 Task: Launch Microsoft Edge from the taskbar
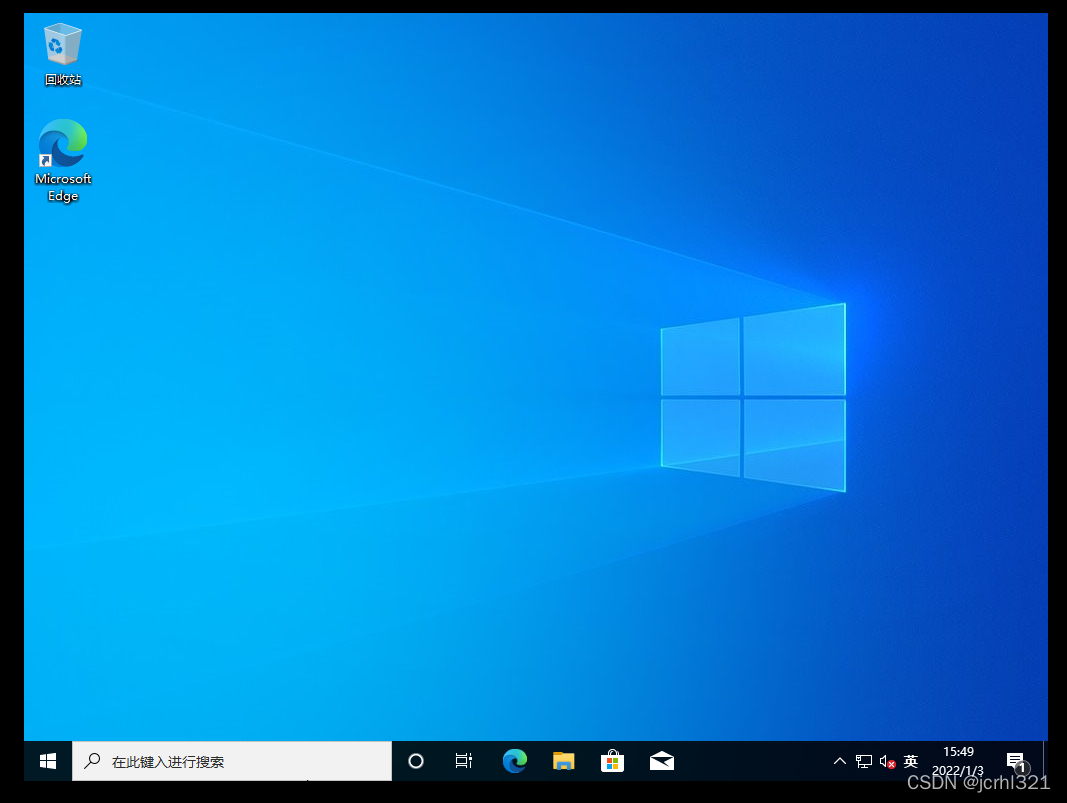[x=514, y=761]
